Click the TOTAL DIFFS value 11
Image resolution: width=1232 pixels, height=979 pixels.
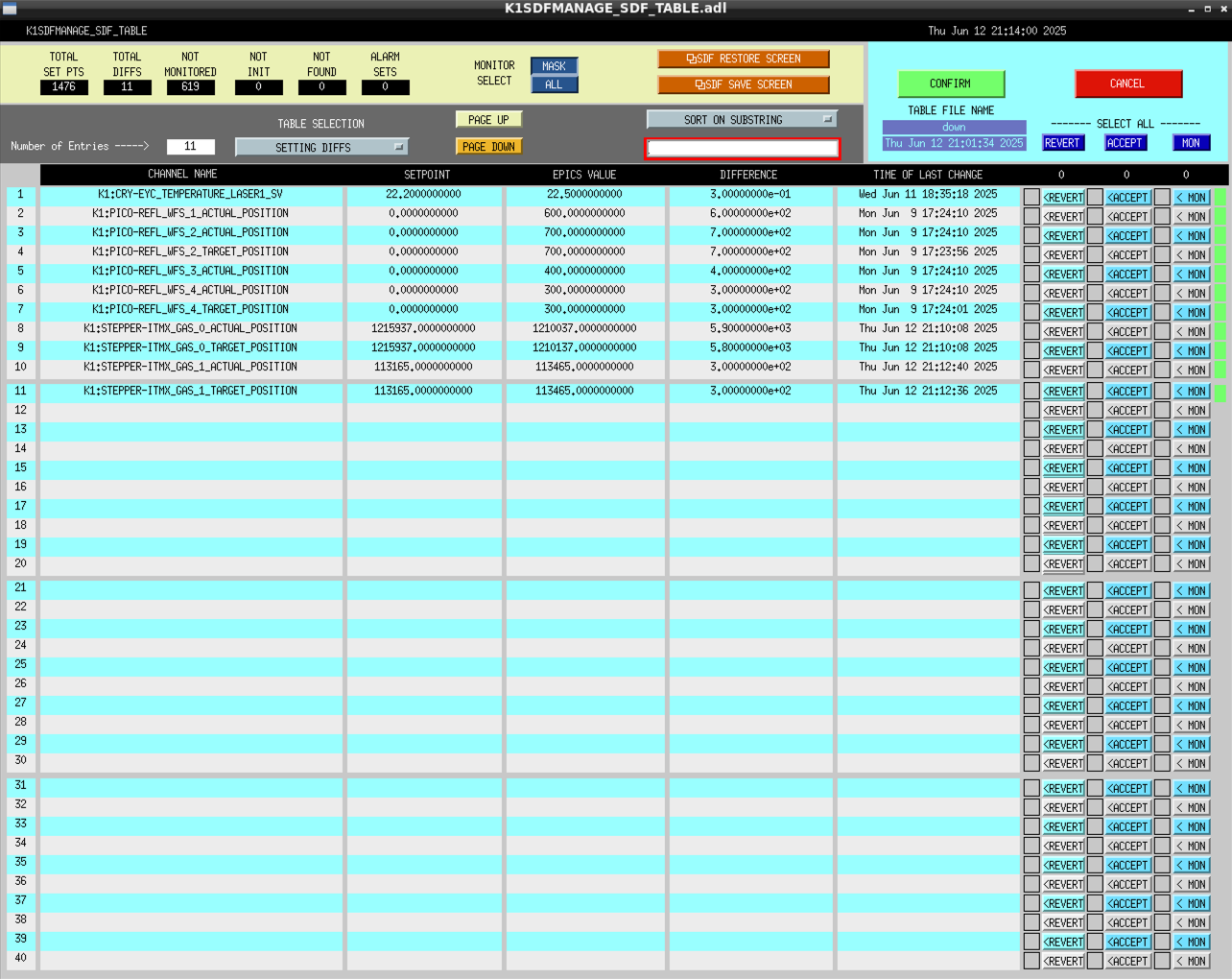click(127, 86)
